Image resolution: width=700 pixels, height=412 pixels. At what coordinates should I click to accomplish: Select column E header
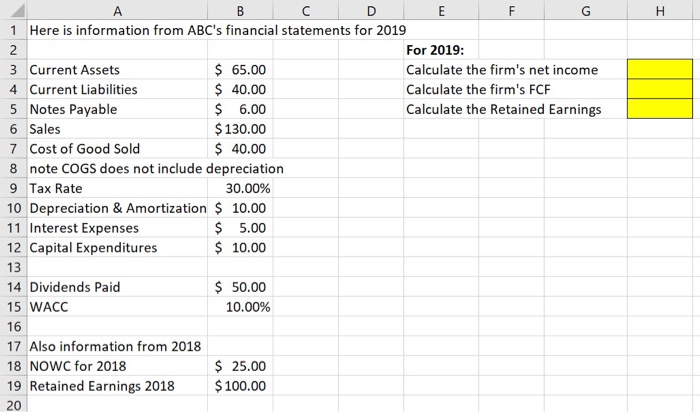(441, 10)
